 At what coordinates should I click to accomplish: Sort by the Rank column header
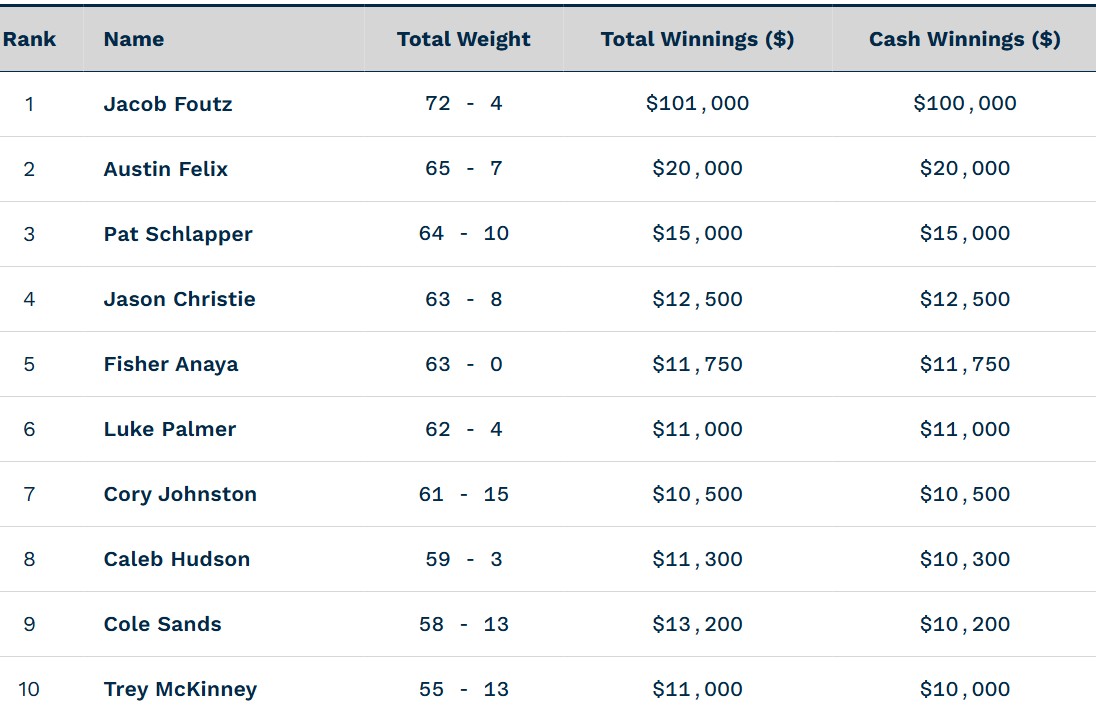(29, 40)
